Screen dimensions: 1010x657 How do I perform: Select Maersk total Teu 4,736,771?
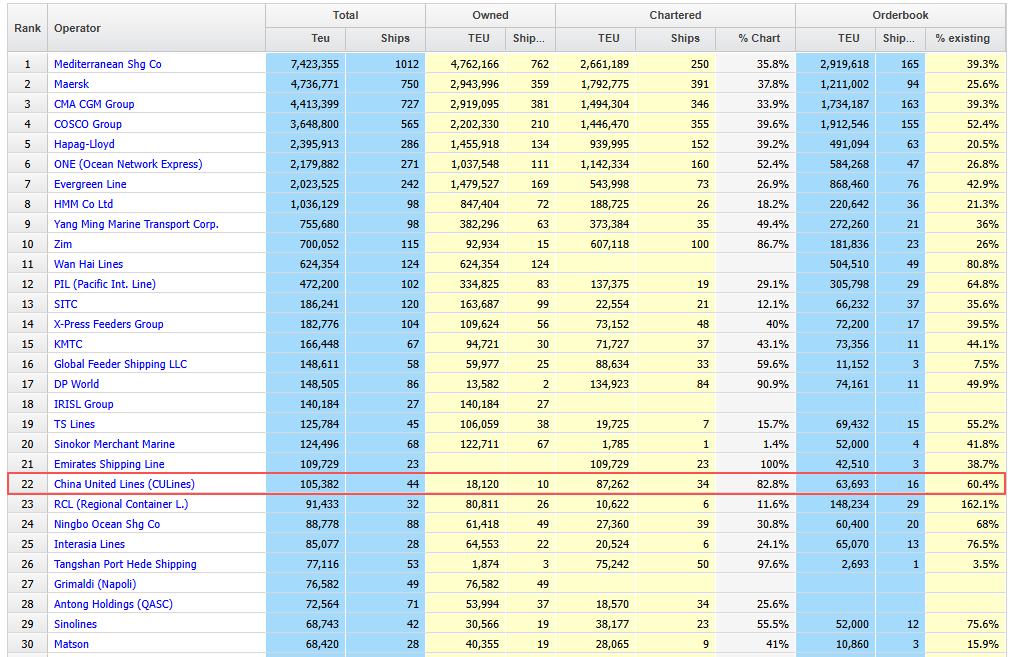[x=314, y=84]
